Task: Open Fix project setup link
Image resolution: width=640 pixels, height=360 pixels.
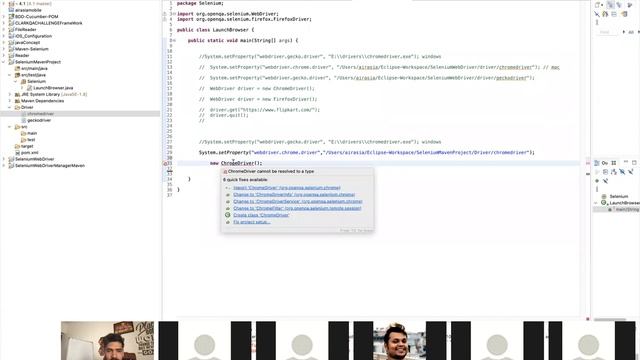Action: click(251, 222)
